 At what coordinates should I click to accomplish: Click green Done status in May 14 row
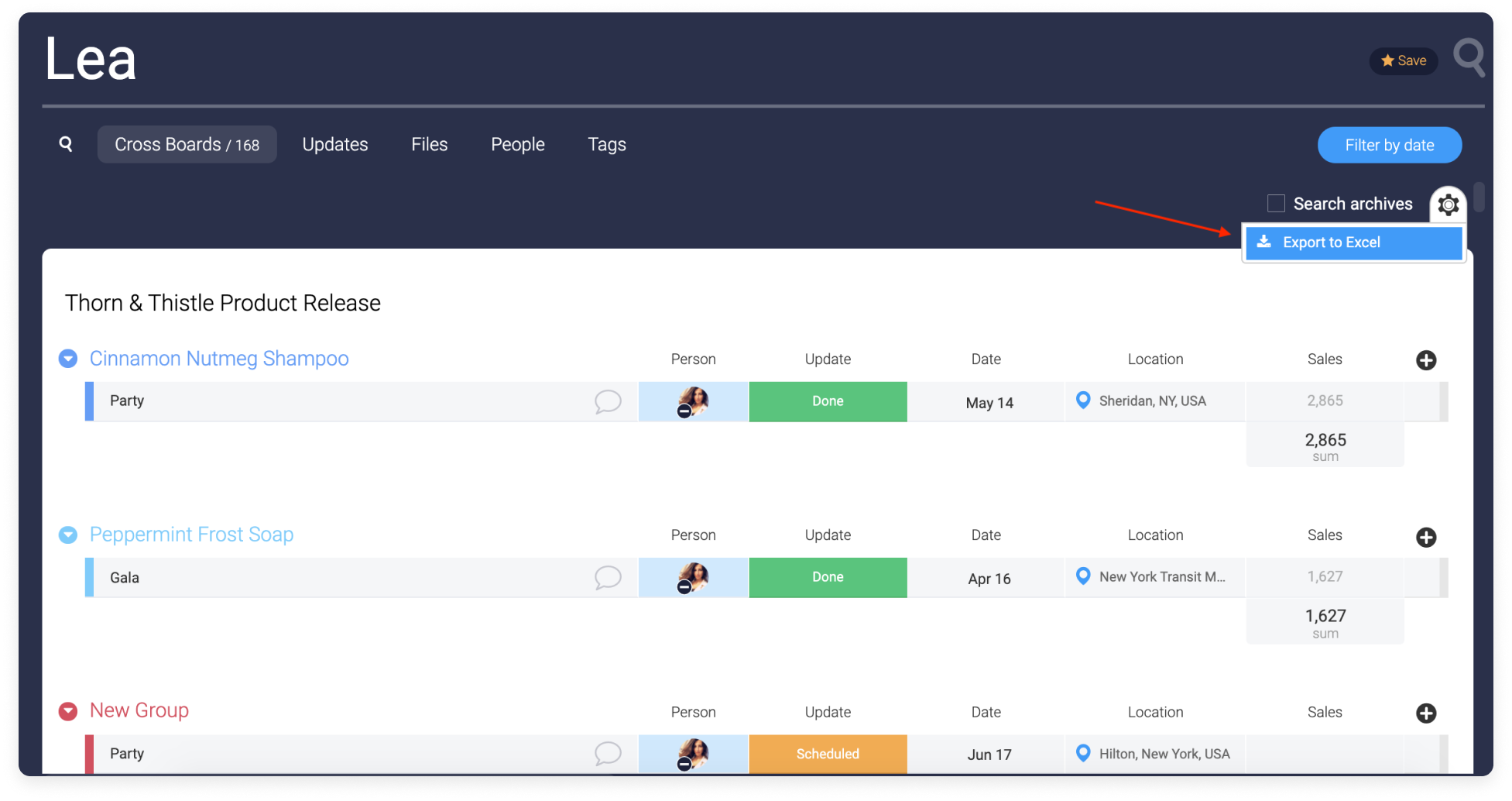[x=828, y=401]
